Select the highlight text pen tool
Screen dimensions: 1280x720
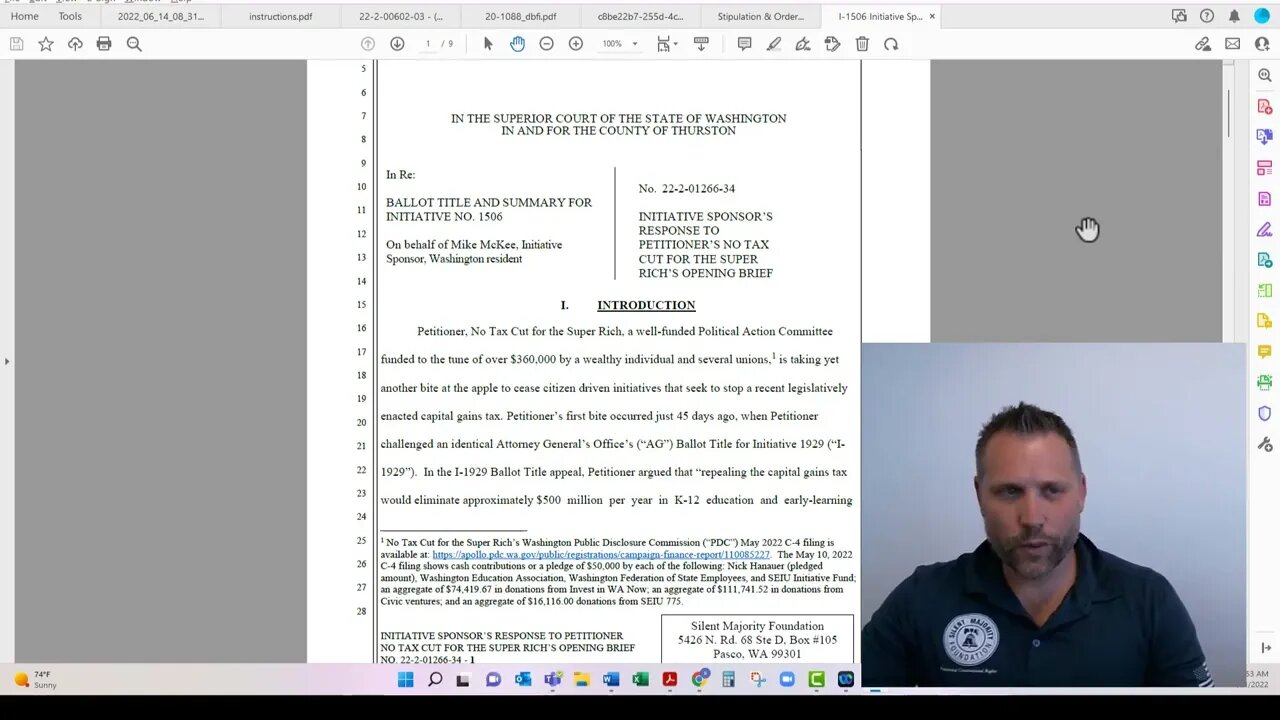[x=773, y=44]
